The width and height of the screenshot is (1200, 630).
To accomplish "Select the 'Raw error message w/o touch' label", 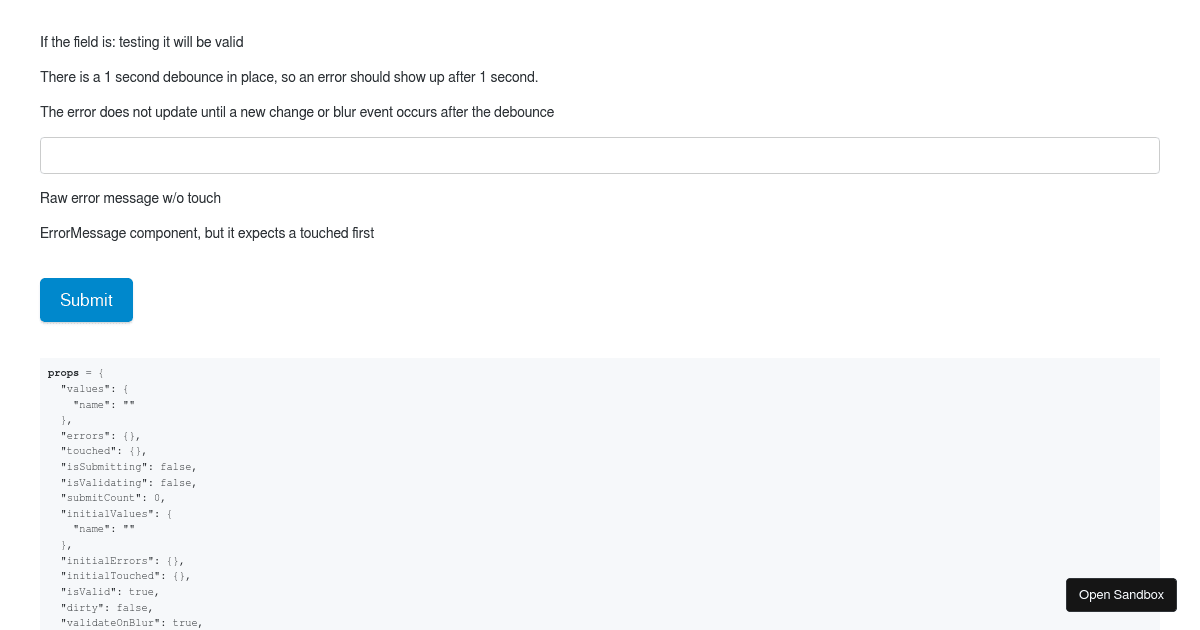I will coord(130,198).
